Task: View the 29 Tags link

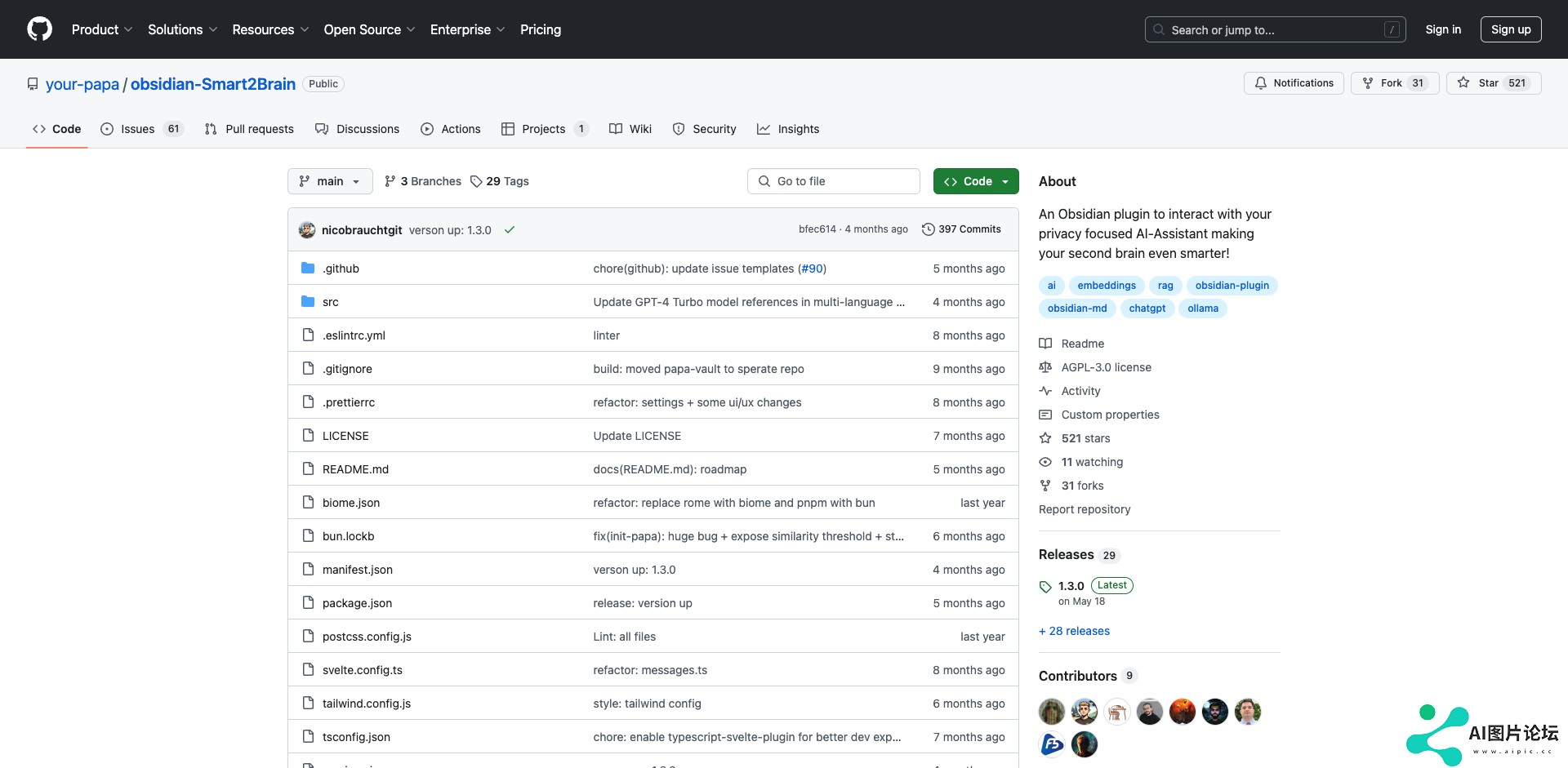Action: (x=500, y=181)
